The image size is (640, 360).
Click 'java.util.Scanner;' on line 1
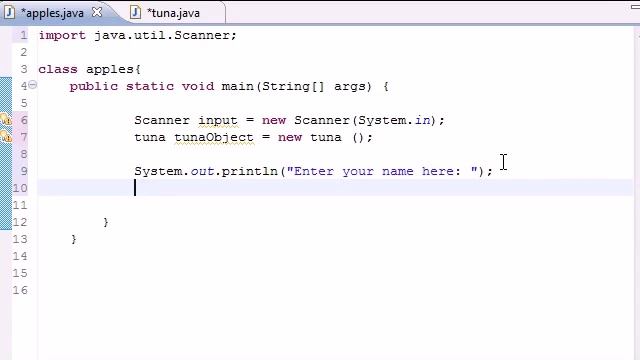(x=165, y=35)
